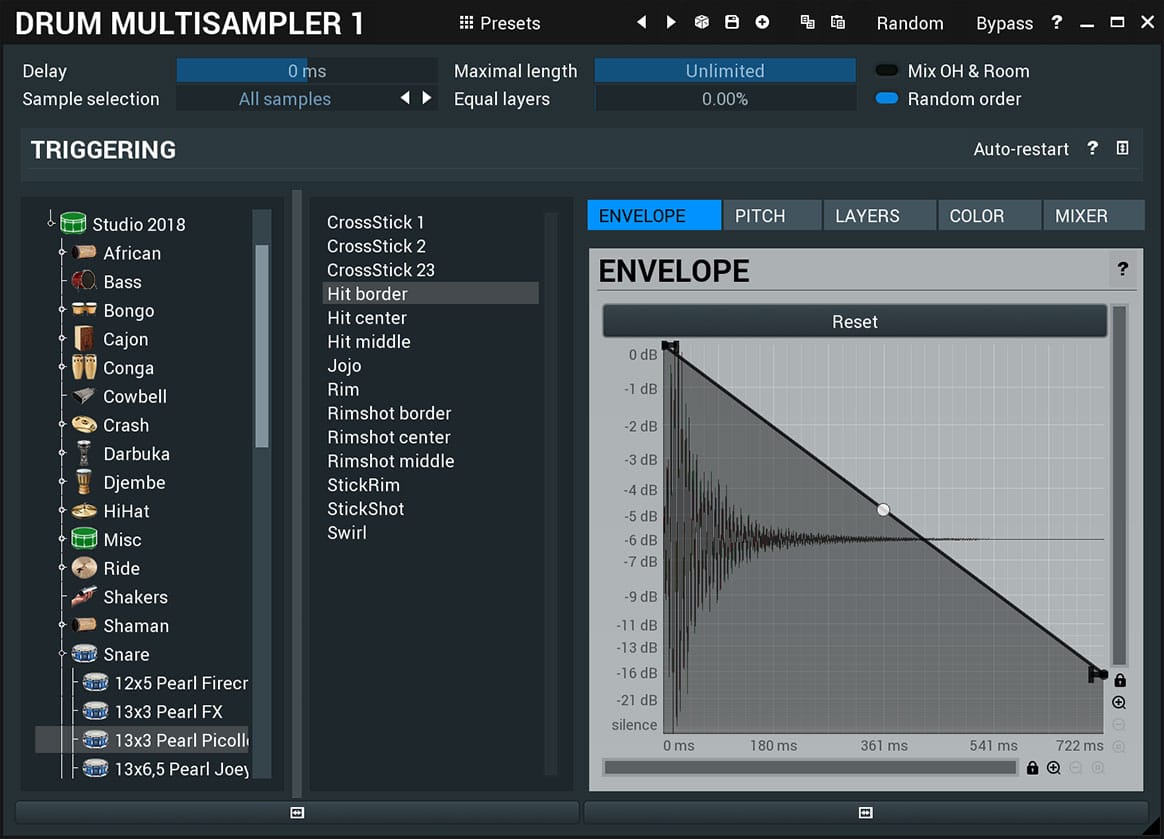Click the random preset dice icon

(x=702, y=22)
